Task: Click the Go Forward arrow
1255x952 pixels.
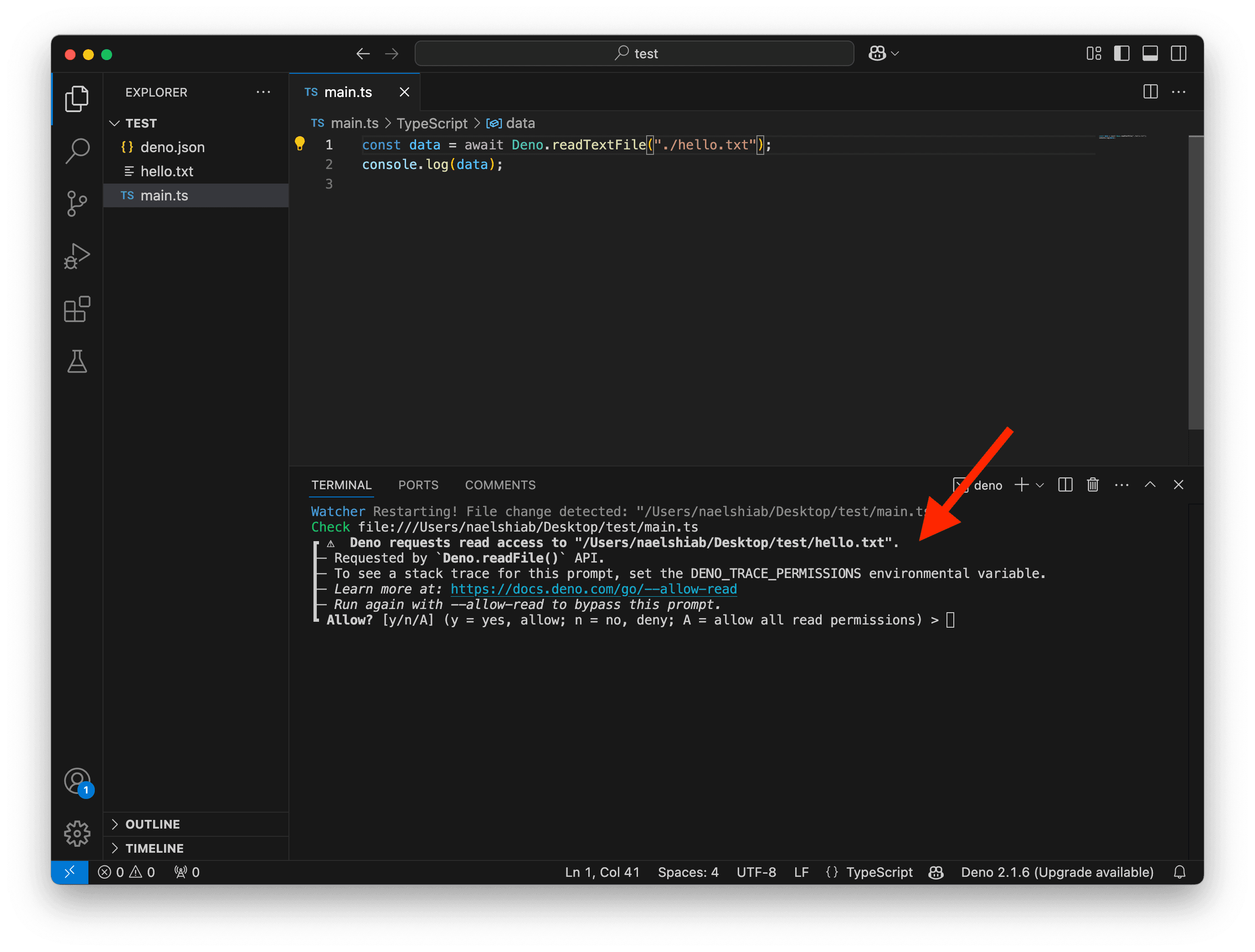Action: (391, 53)
